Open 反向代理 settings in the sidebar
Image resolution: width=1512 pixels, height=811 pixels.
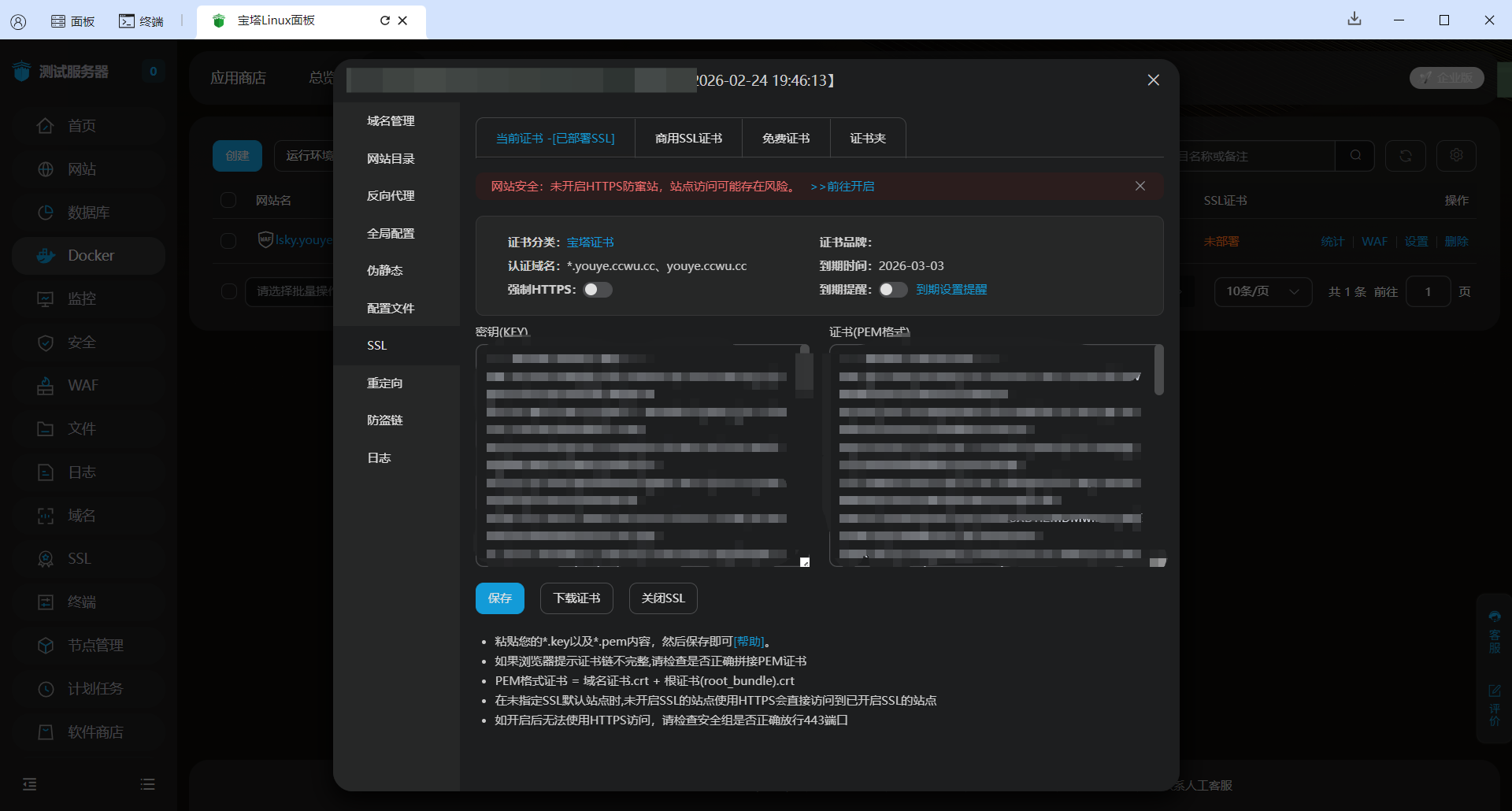click(x=391, y=196)
